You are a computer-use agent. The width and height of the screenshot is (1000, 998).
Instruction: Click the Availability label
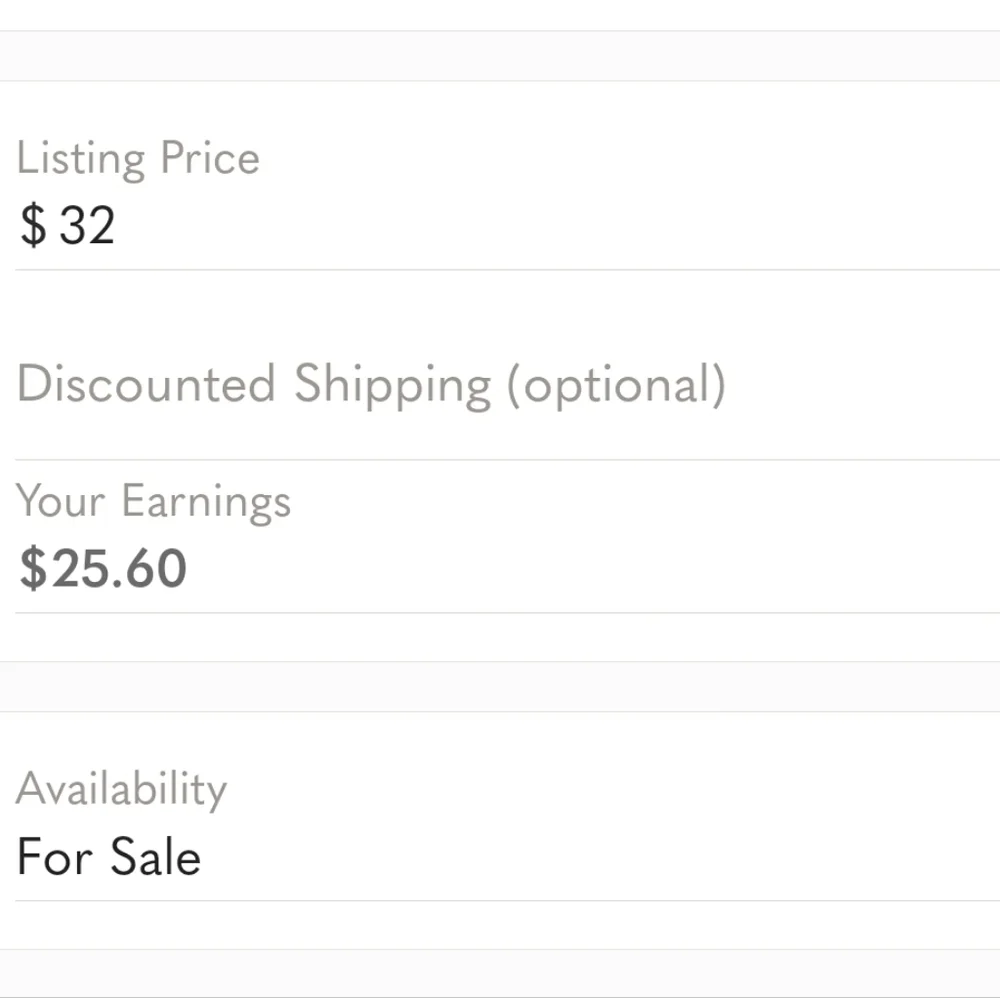click(x=121, y=790)
